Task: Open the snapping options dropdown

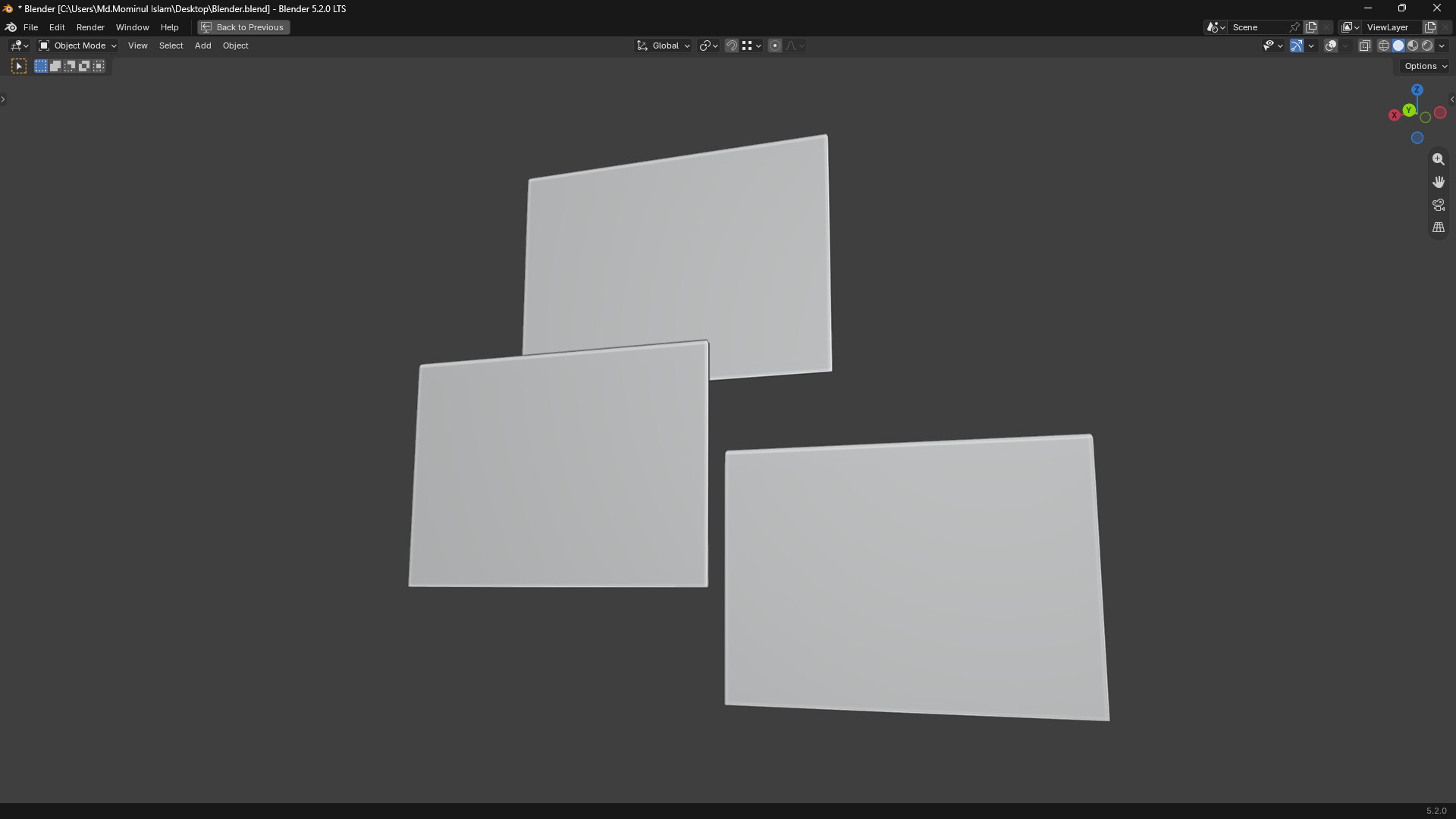Action: (x=752, y=46)
